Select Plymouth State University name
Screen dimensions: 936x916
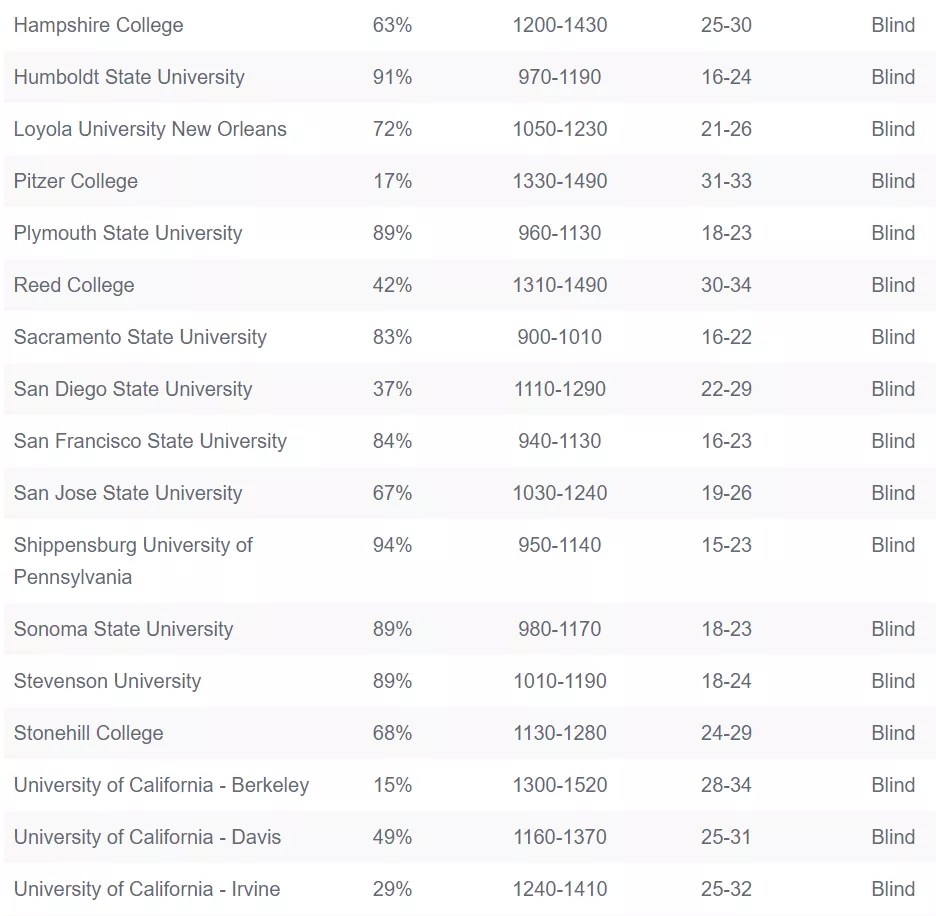[128, 233]
